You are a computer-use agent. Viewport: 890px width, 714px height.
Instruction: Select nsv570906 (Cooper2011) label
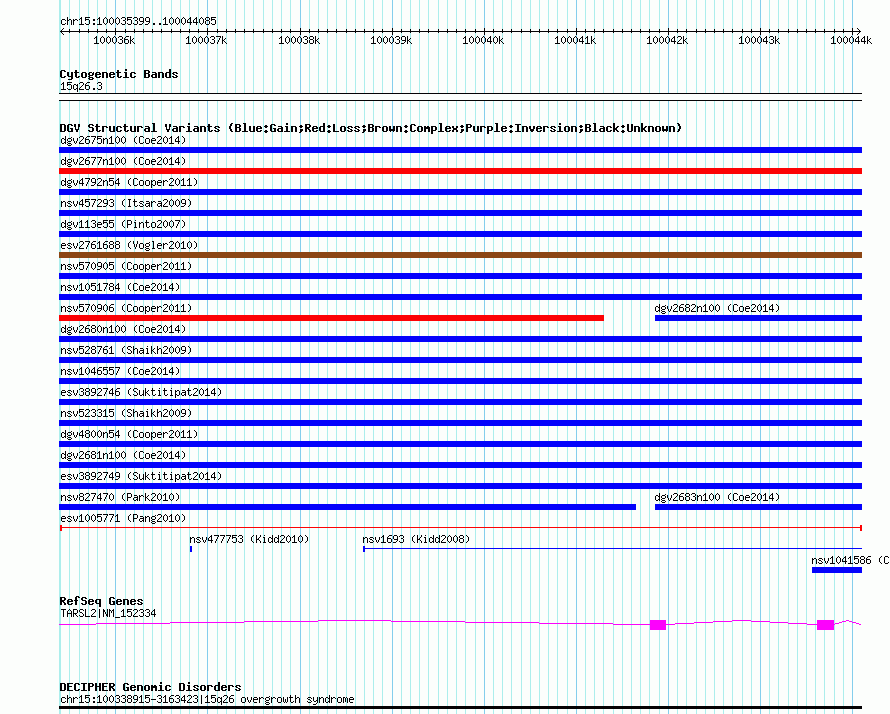126,308
